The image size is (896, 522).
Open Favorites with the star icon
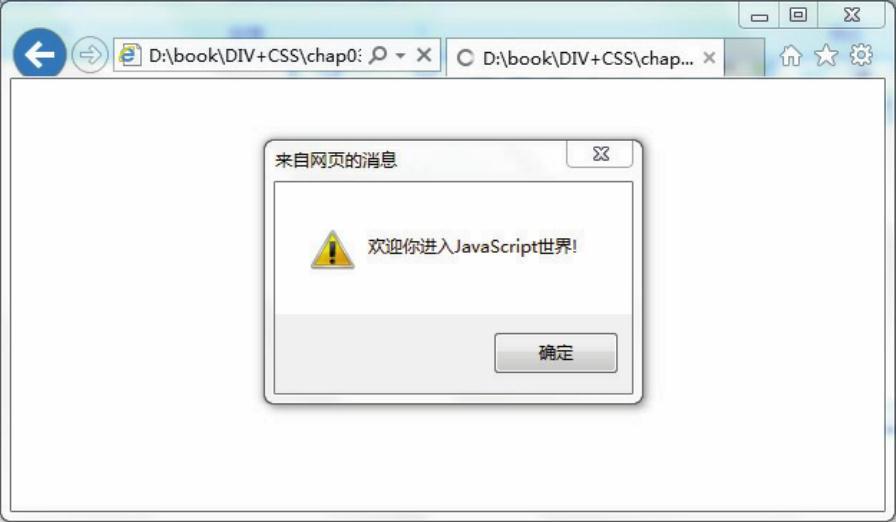[x=826, y=55]
